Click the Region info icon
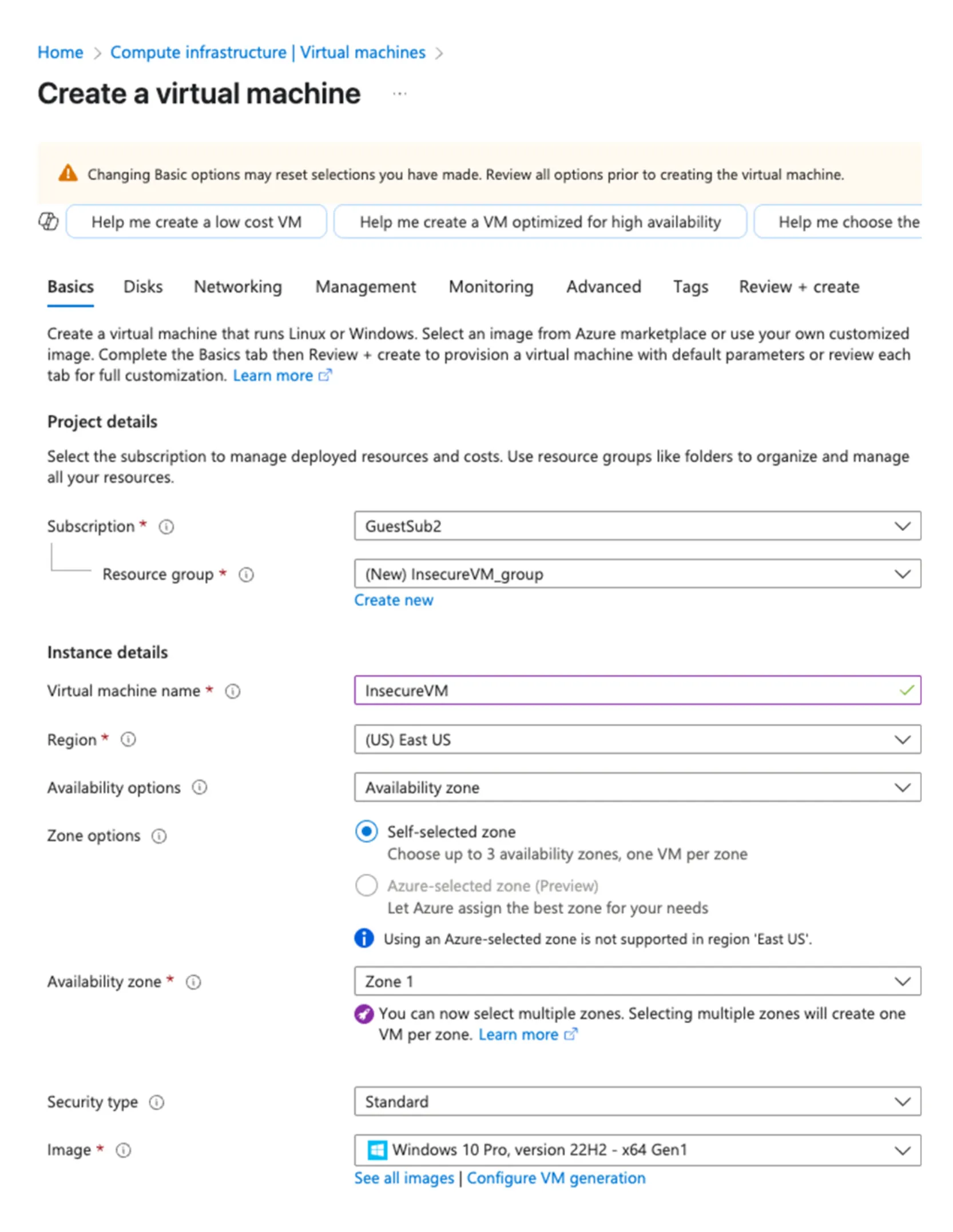The image size is (953, 1232). click(x=128, y=739)
